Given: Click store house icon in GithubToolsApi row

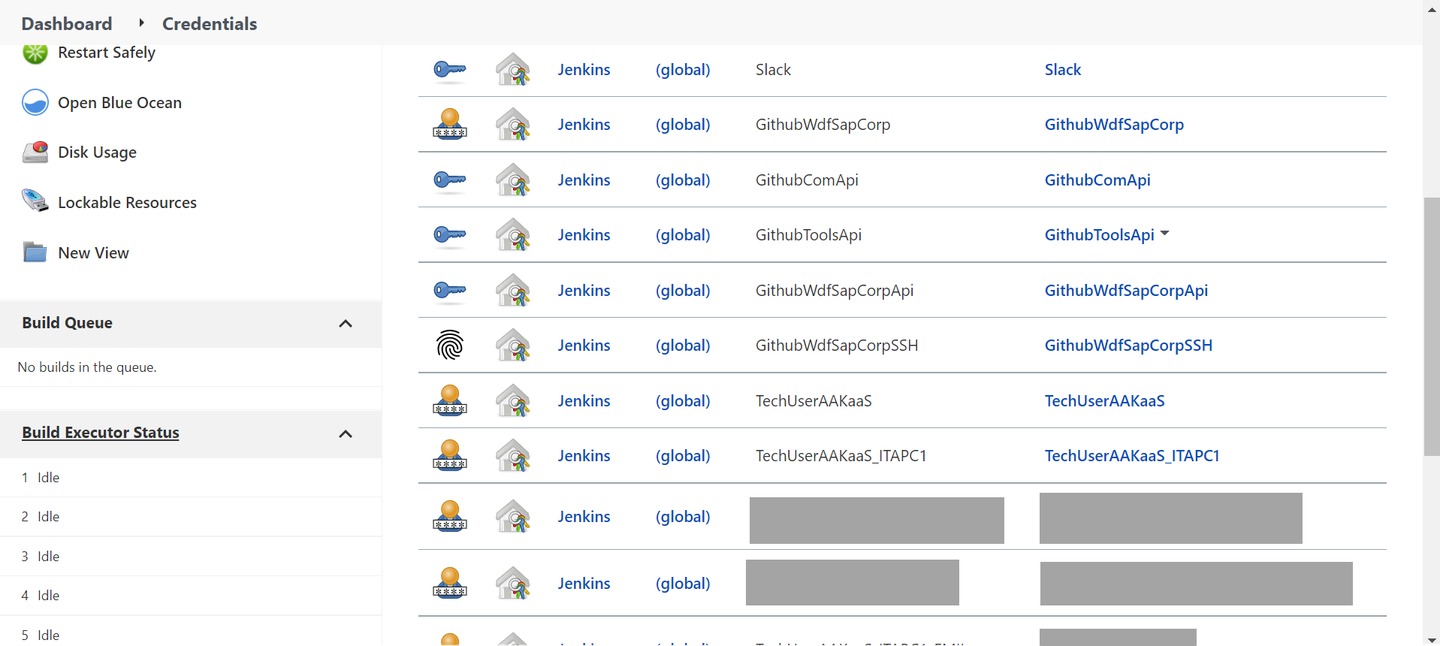Looking at the screenshot, I should point(513,235).
